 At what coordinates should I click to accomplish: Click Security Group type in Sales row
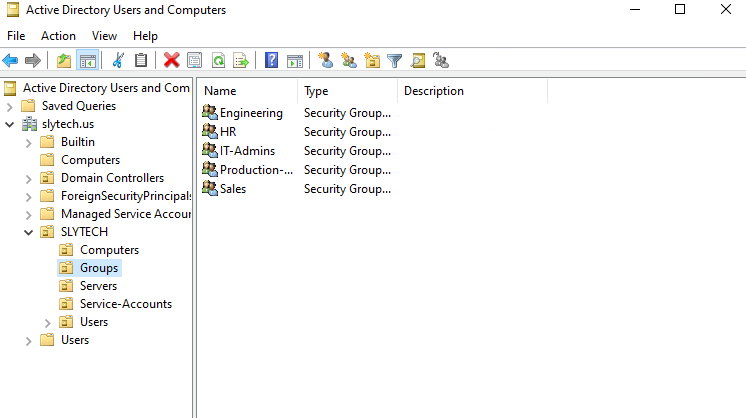pos(347,189)
